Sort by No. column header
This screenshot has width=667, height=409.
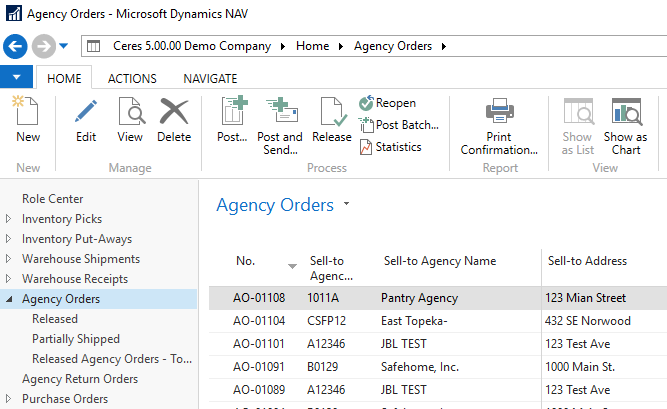click(x=245, y=261)
